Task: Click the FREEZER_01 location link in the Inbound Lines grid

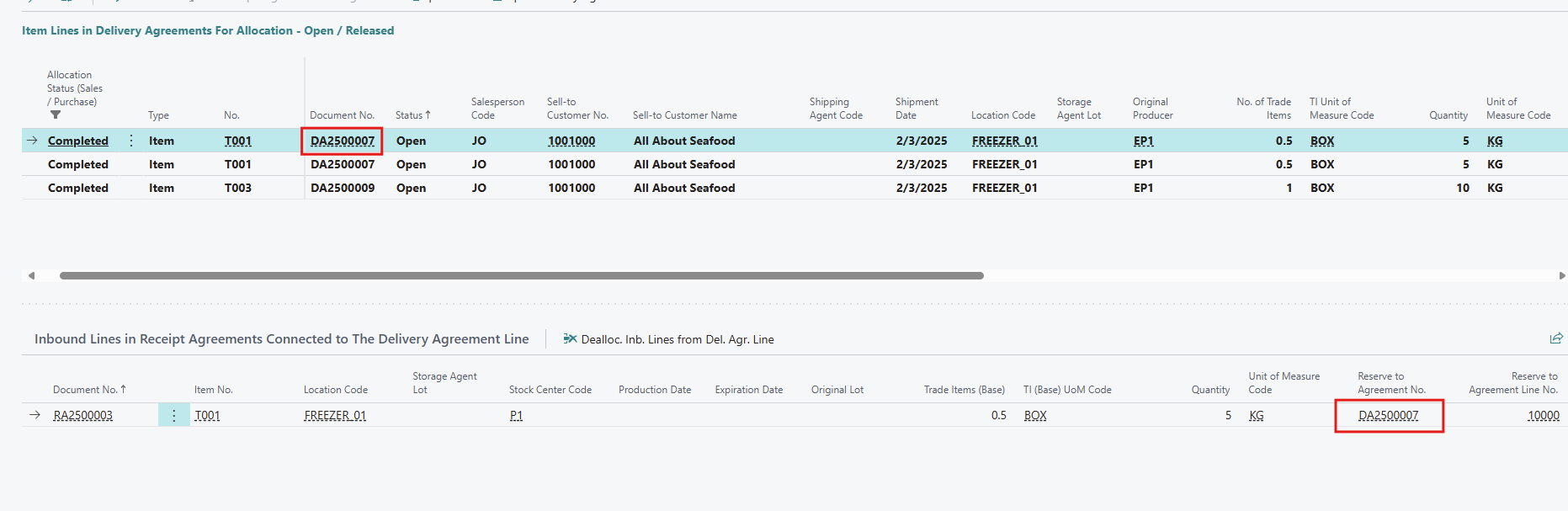Action: point(334,415)
